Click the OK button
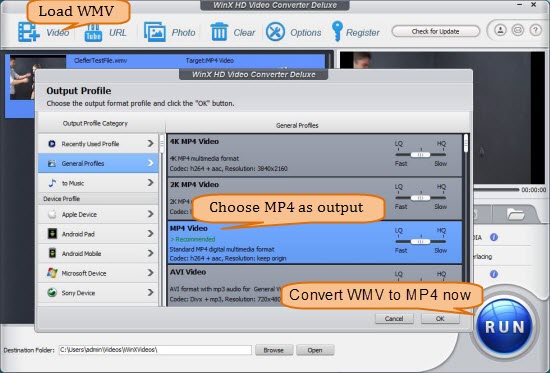The height and width of the screenshot is (373, 550). (x=440, y=318)
